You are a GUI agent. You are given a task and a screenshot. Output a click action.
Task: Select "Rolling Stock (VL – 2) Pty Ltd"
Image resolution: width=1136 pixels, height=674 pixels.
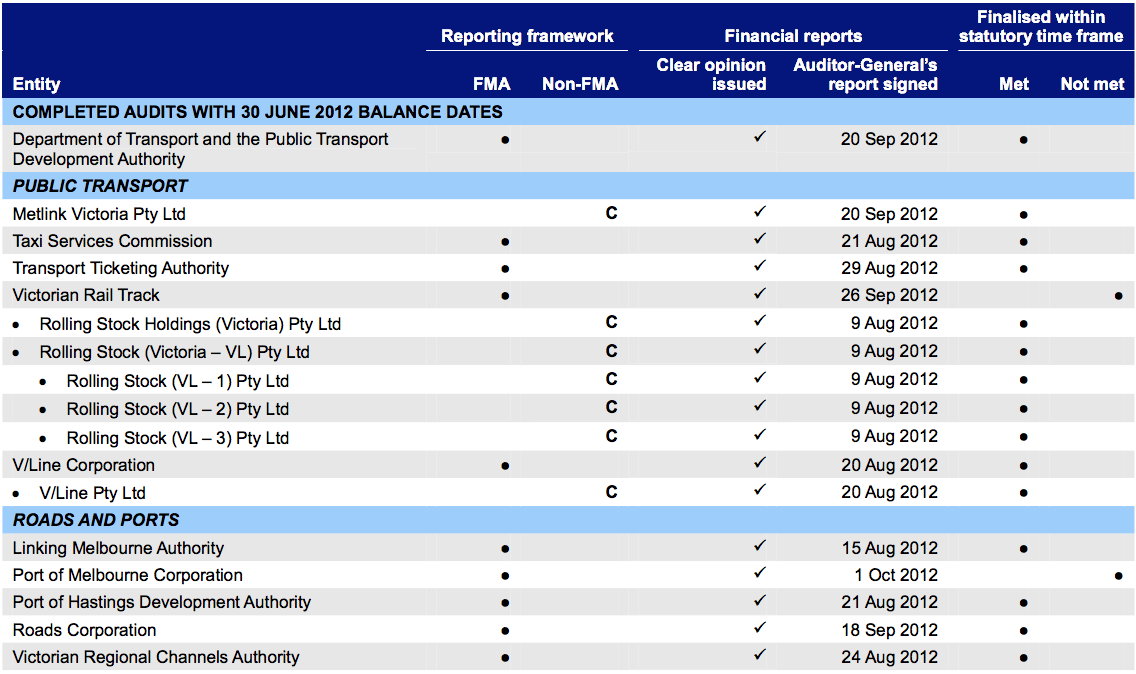[178, 409]
